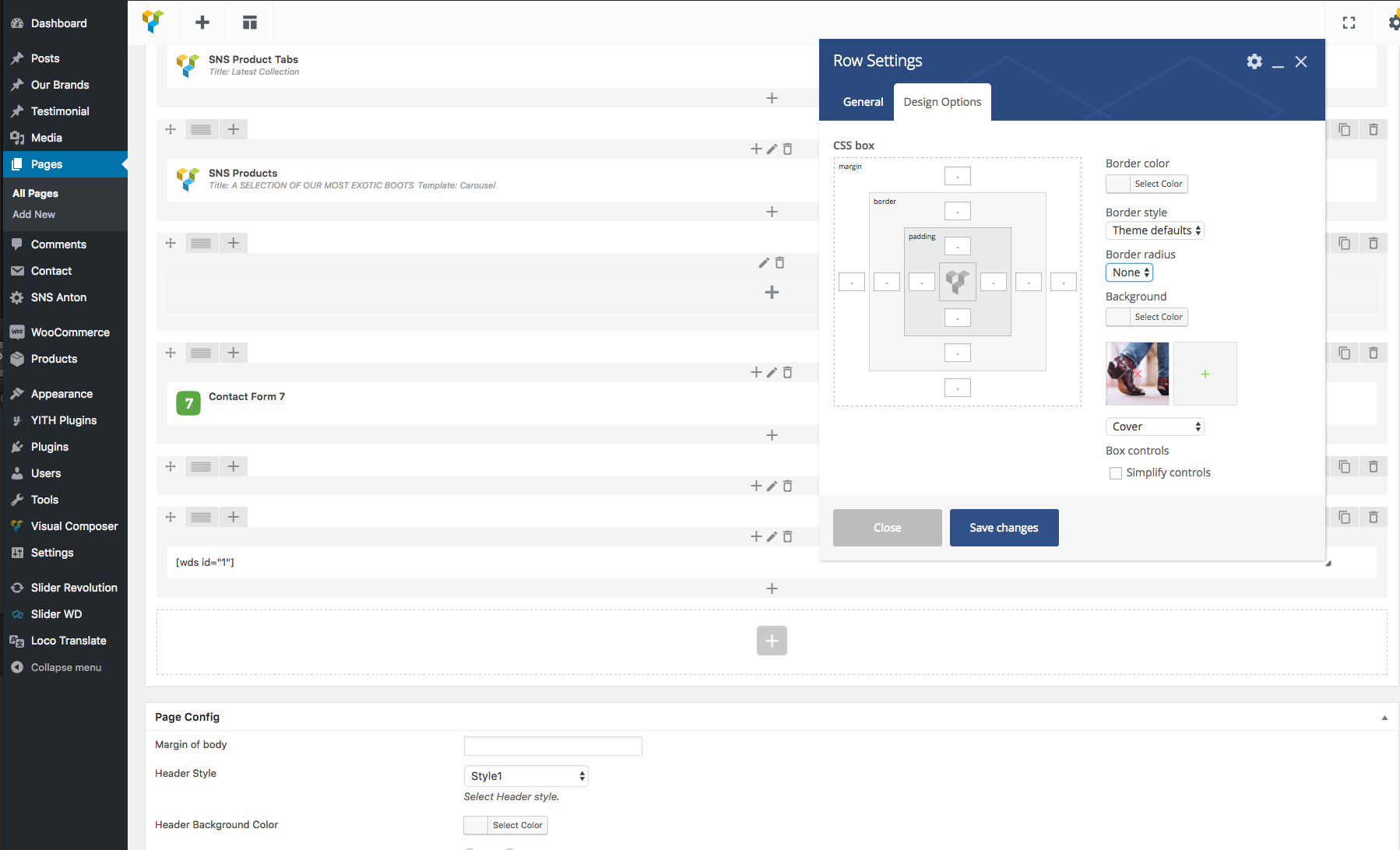Open the Row Settings gear icon
The image size is (1400, 850).
[x=1254, y=61]
